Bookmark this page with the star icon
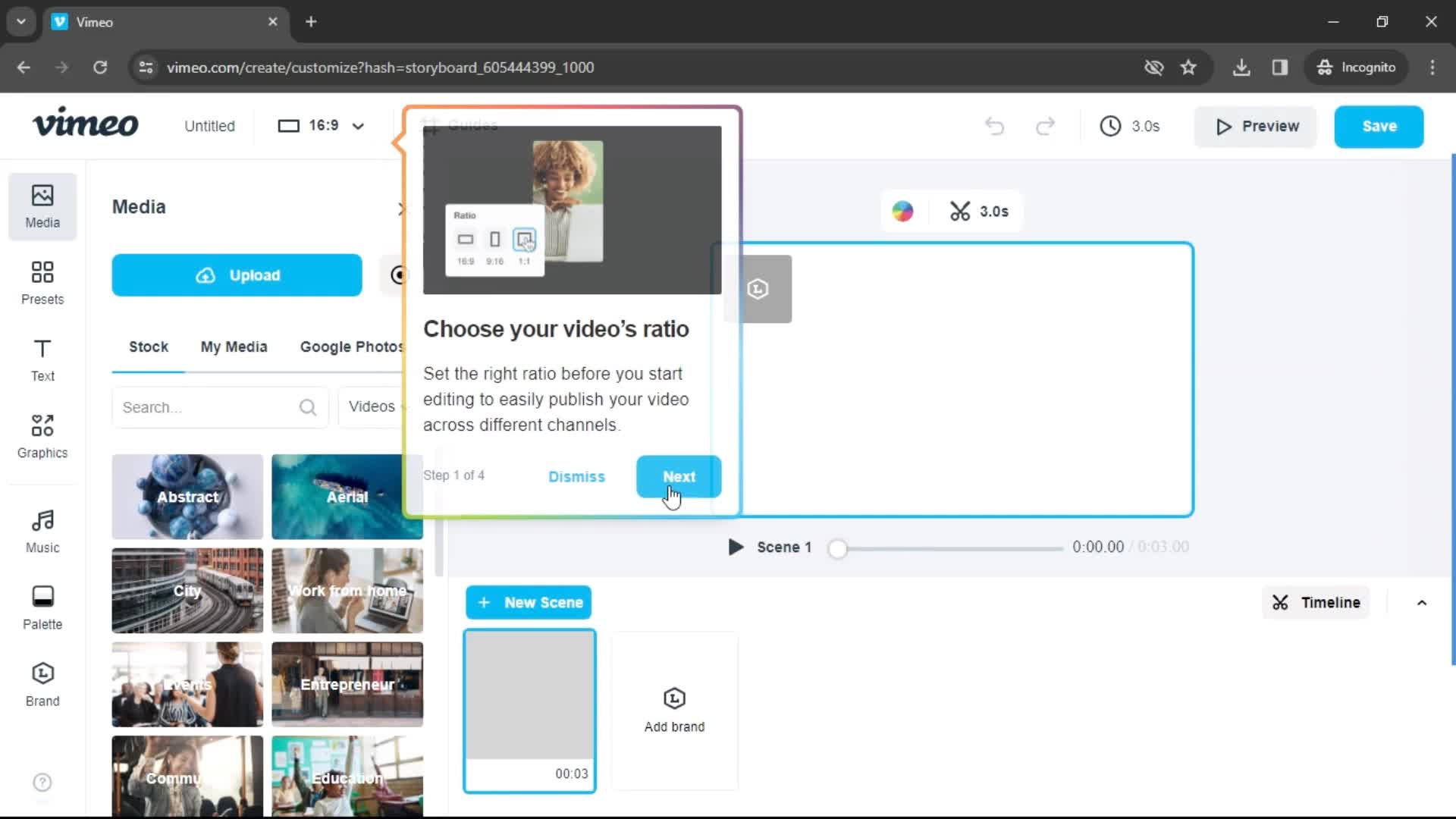The image size is (1456, 819). point(1188,67)
